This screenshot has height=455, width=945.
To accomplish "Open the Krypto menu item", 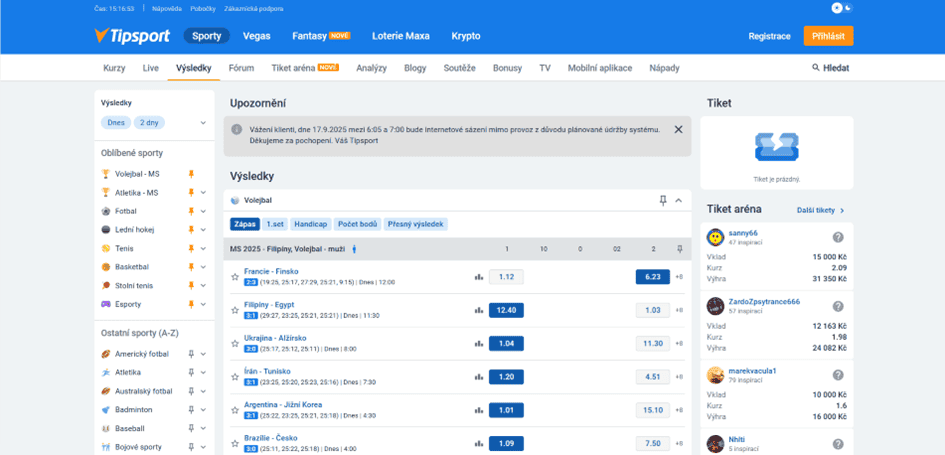I will (466, 36).
